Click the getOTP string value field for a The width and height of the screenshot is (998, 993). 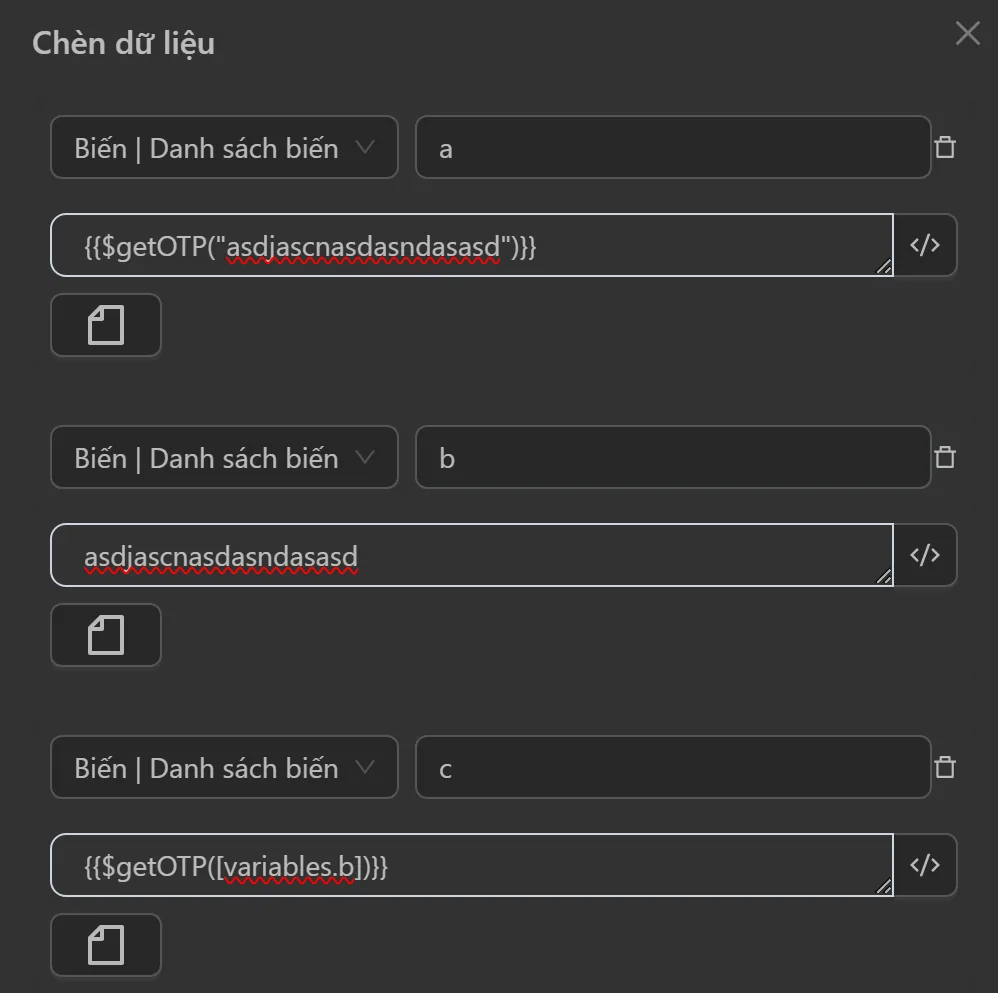click(470, 245)
